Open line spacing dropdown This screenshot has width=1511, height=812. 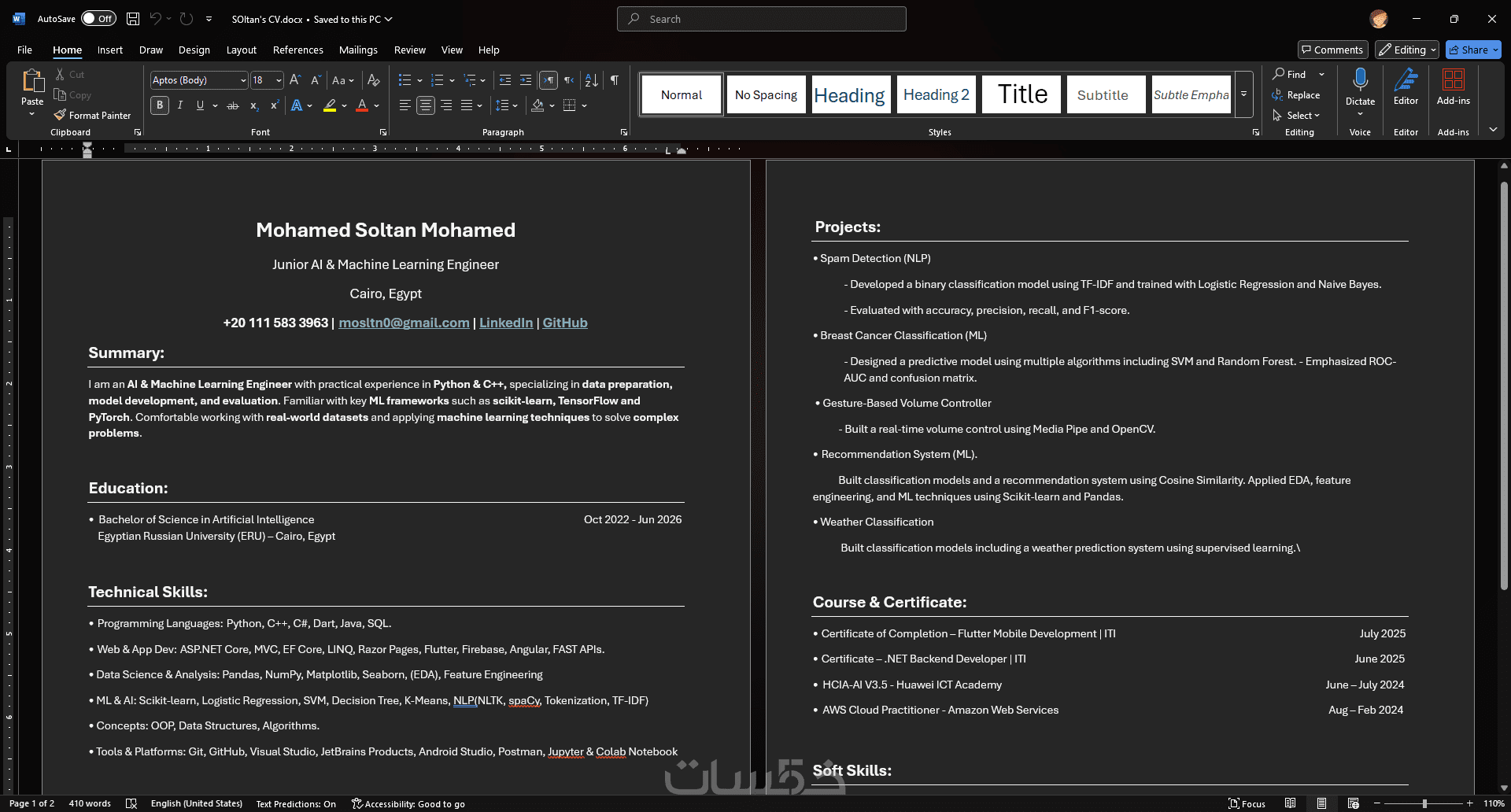pyautogui.click(x=507, y=105)
